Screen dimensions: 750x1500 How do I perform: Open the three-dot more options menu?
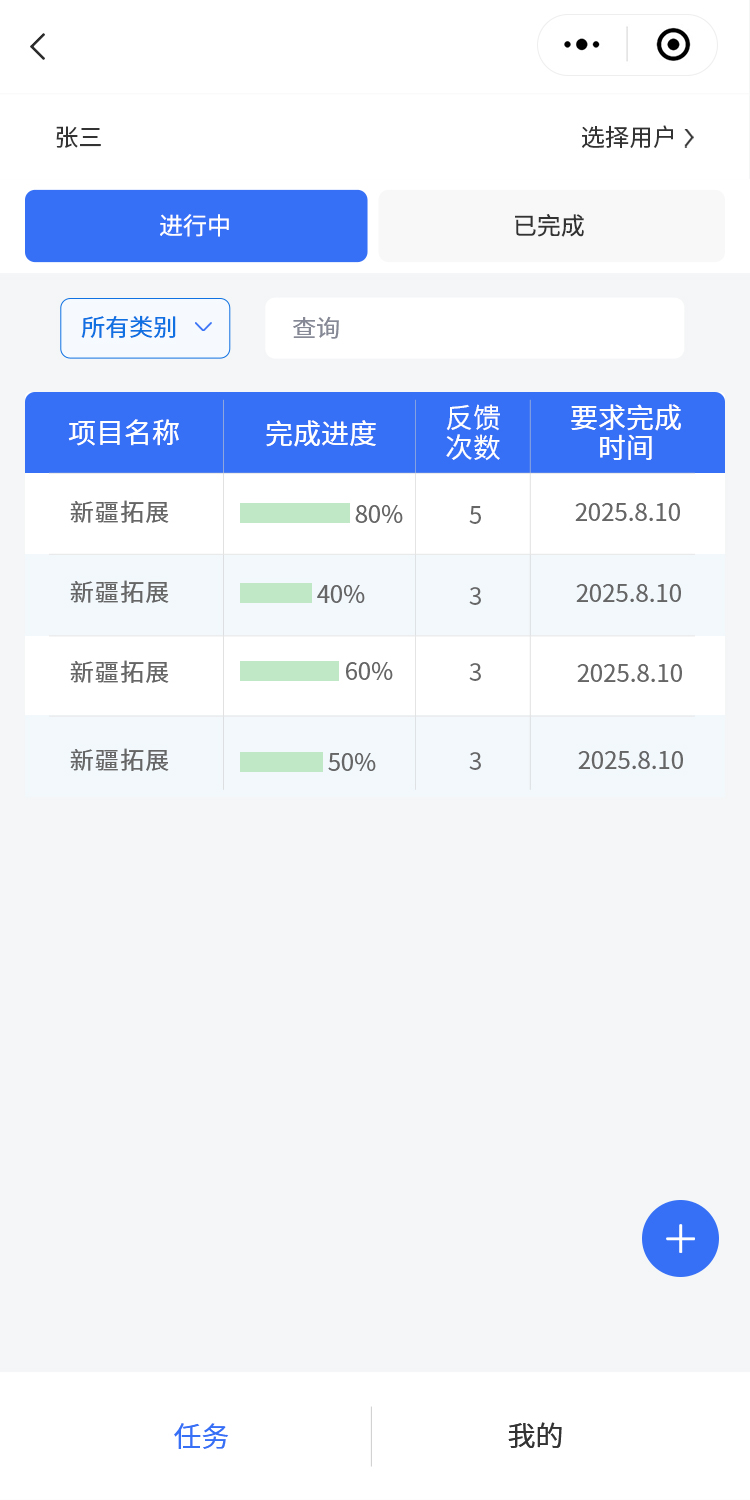(582, 45)
